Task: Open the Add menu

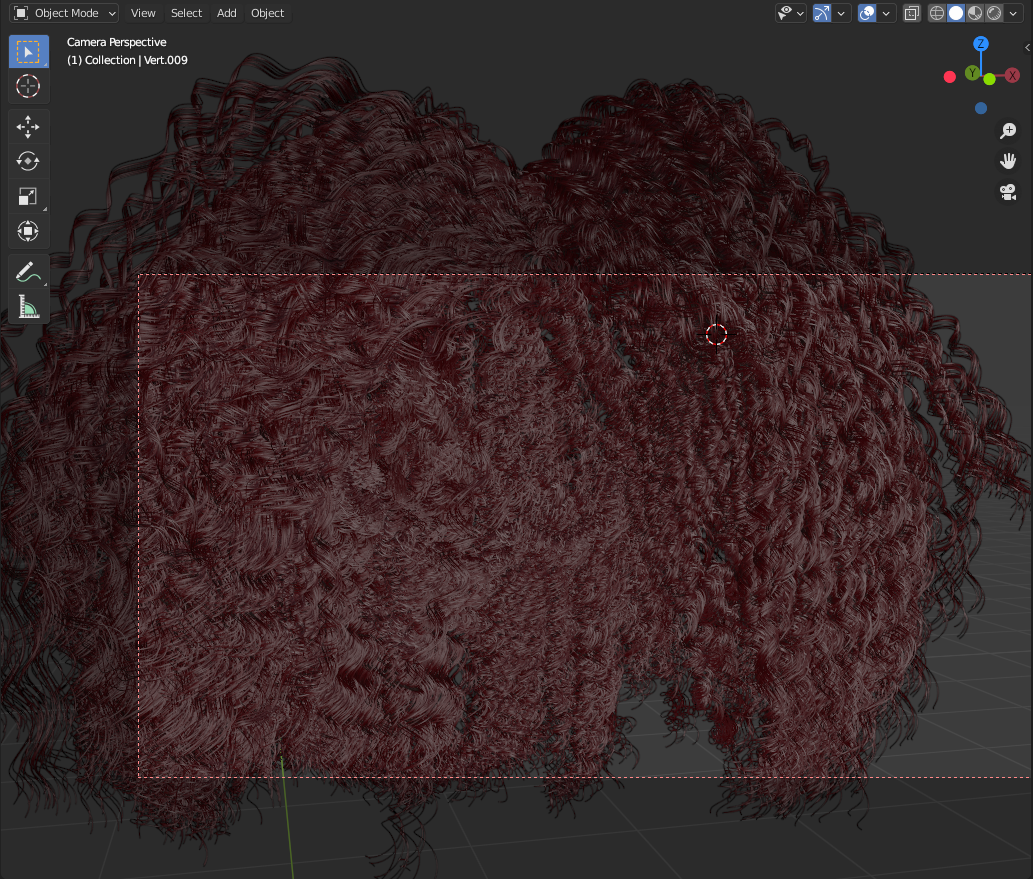Action: point(226,13)
